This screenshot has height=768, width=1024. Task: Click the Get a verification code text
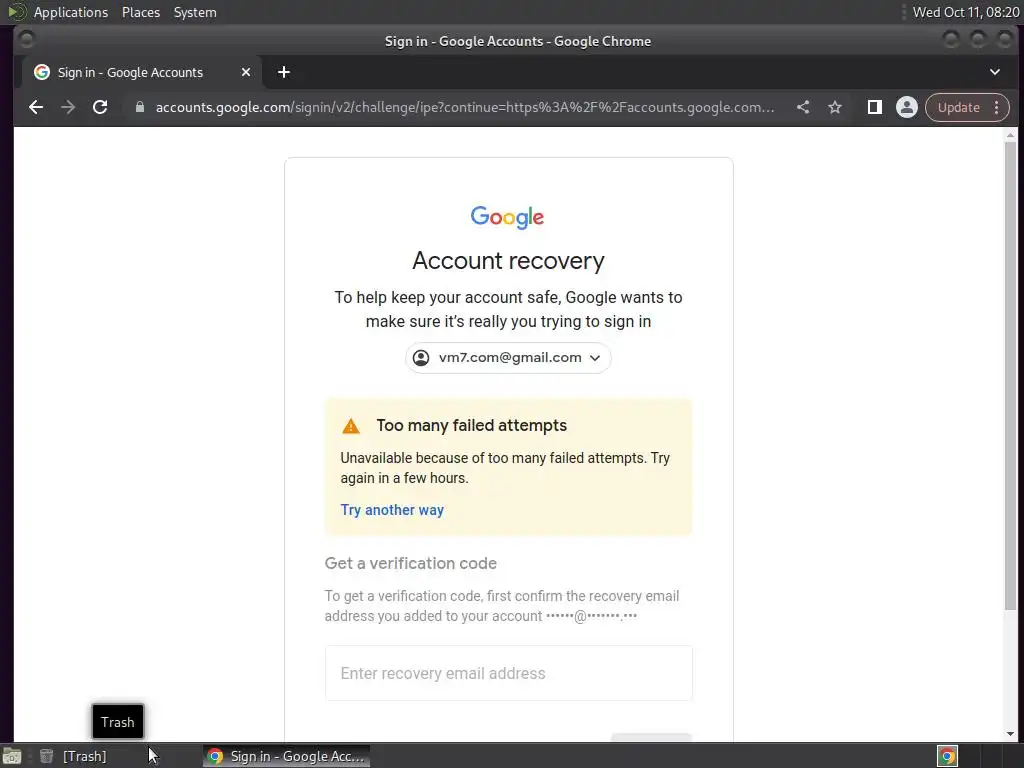coord(411,564)
